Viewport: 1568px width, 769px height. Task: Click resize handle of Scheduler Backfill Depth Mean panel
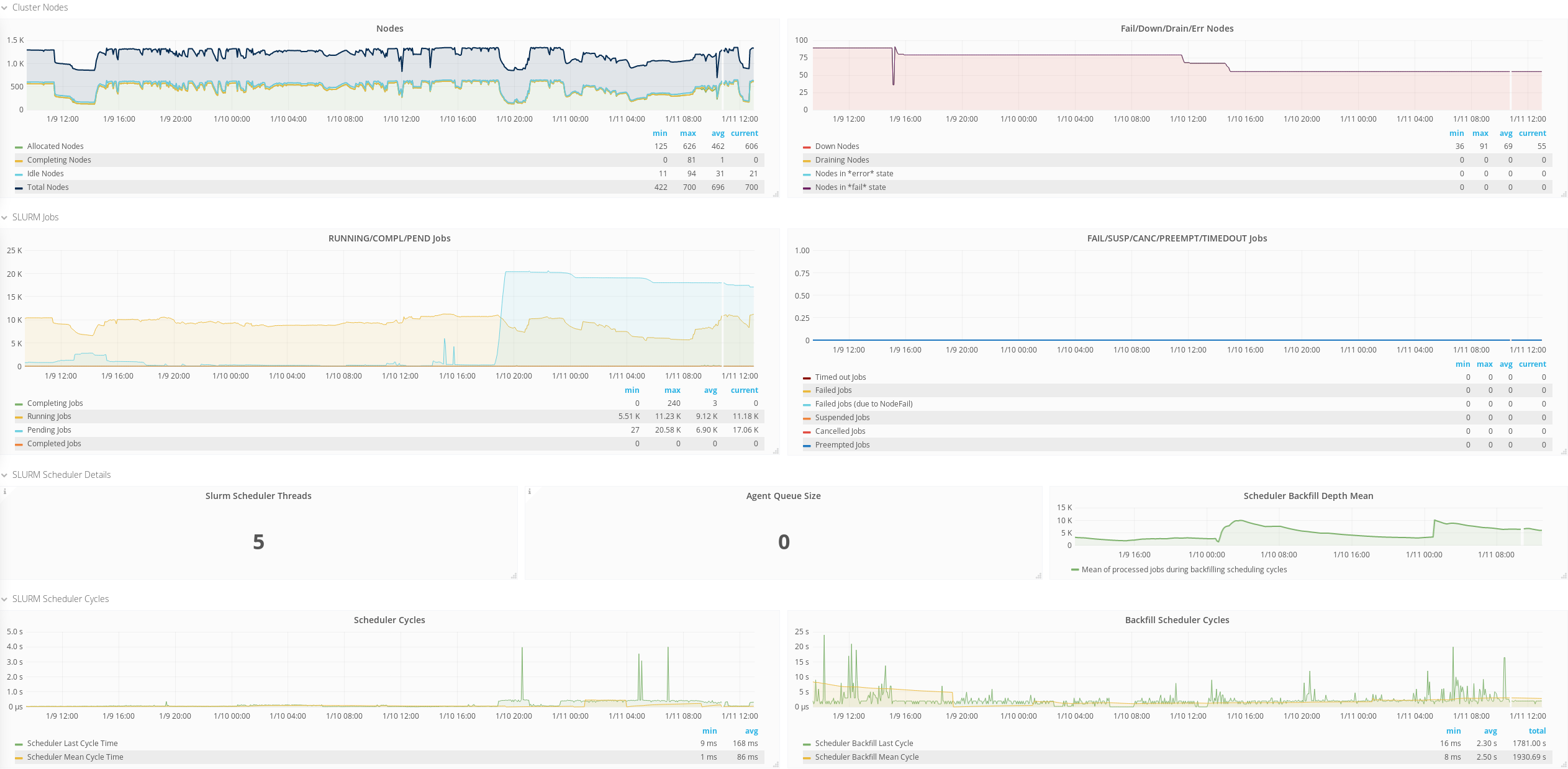click(1564, 576)
